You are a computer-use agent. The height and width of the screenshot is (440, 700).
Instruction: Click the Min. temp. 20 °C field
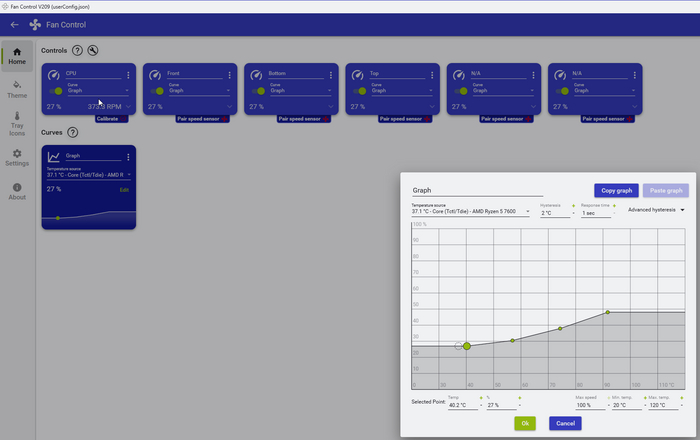(627, 405)
